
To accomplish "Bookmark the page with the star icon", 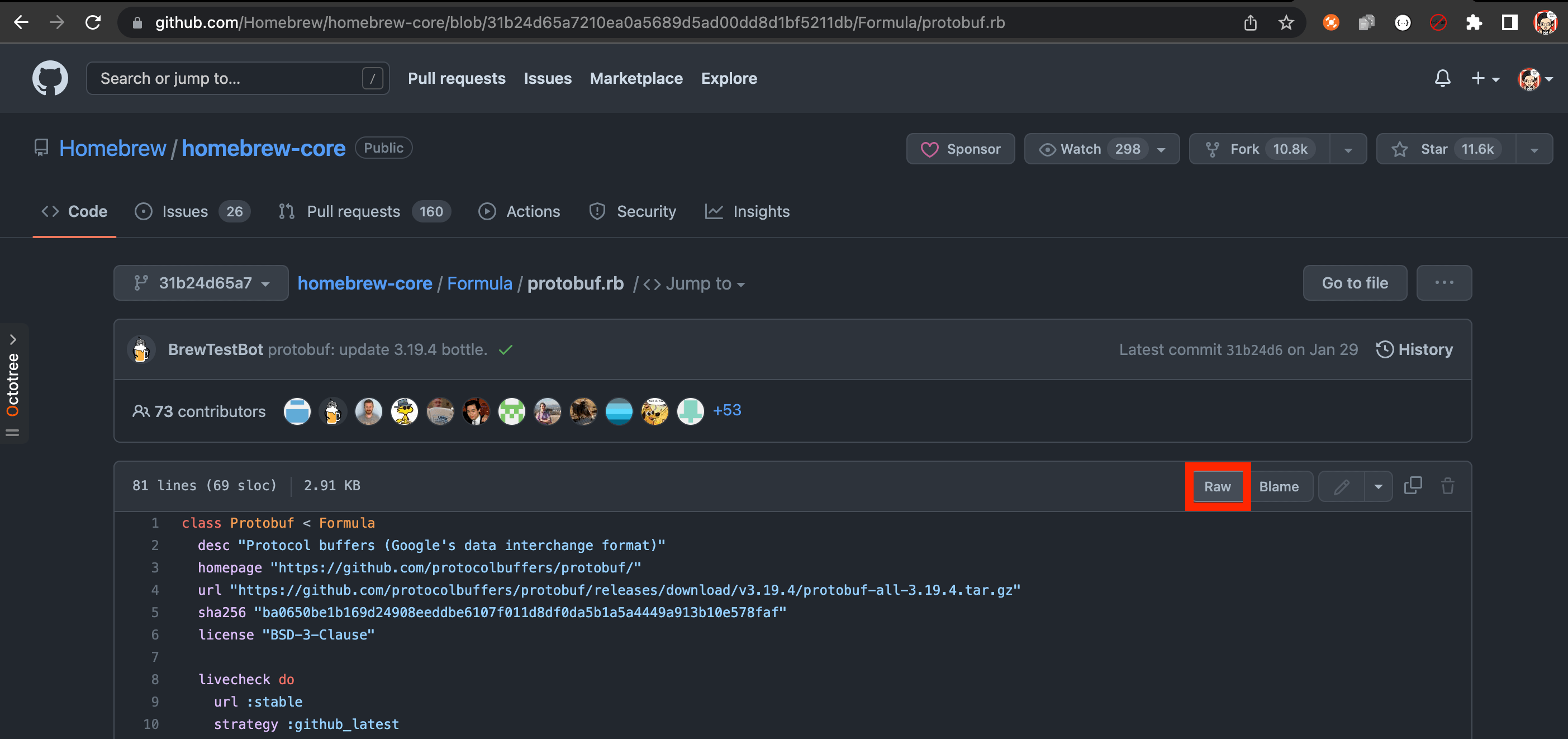I will [1286, 22].
